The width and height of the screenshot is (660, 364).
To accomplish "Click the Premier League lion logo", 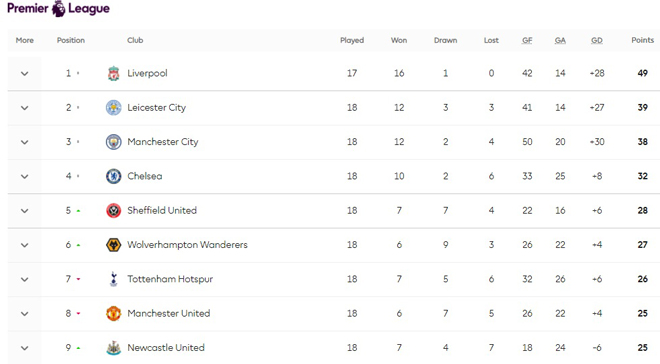I will click(59, 8).
